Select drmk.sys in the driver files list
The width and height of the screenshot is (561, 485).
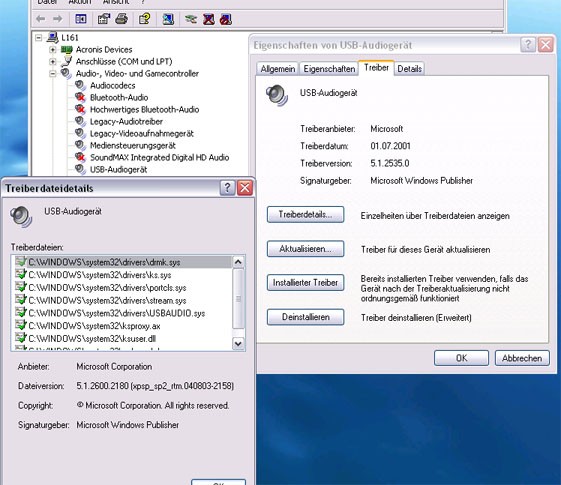point(123,262)
